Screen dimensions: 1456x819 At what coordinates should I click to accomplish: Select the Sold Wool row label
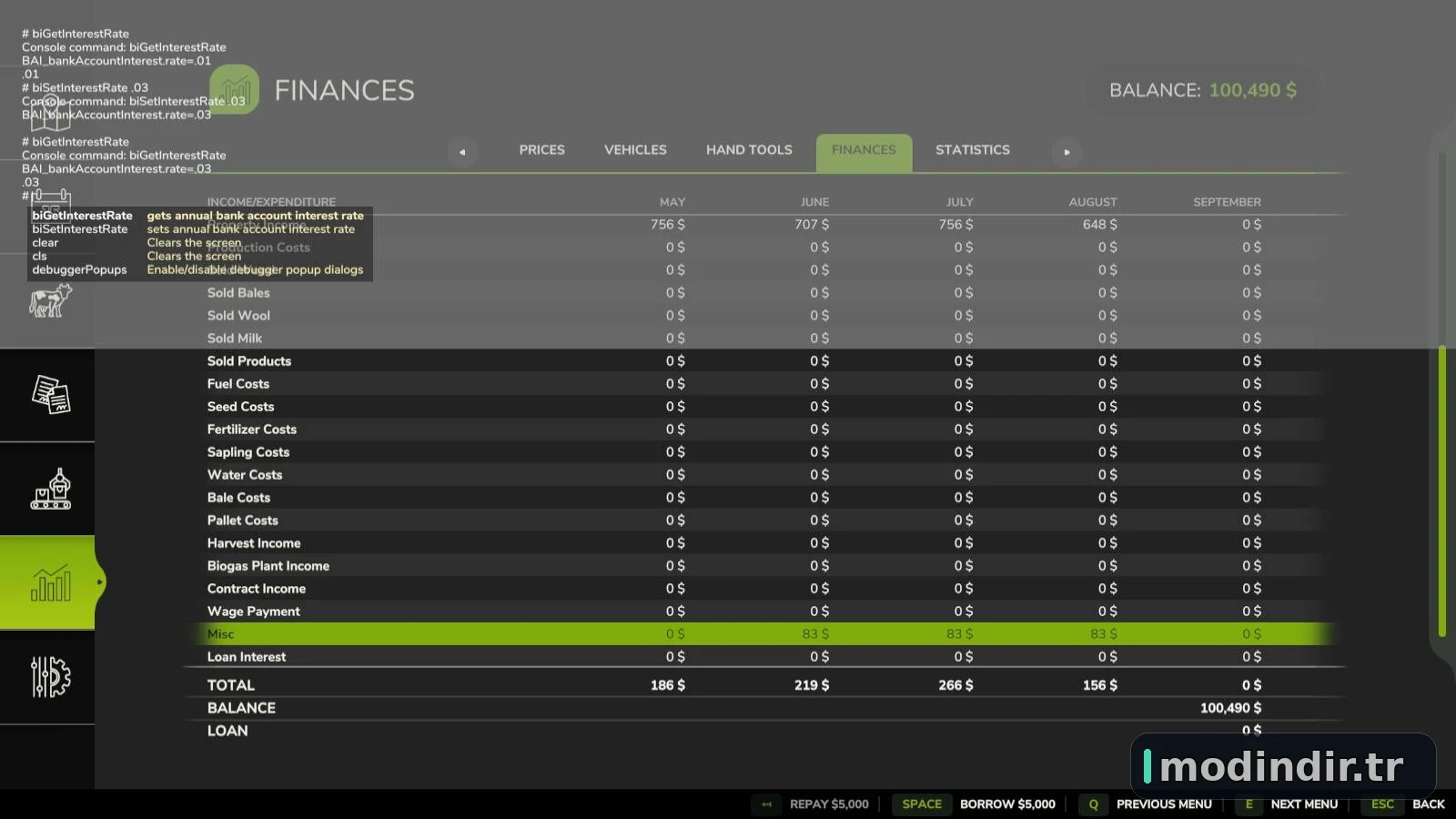click(238, 316)
